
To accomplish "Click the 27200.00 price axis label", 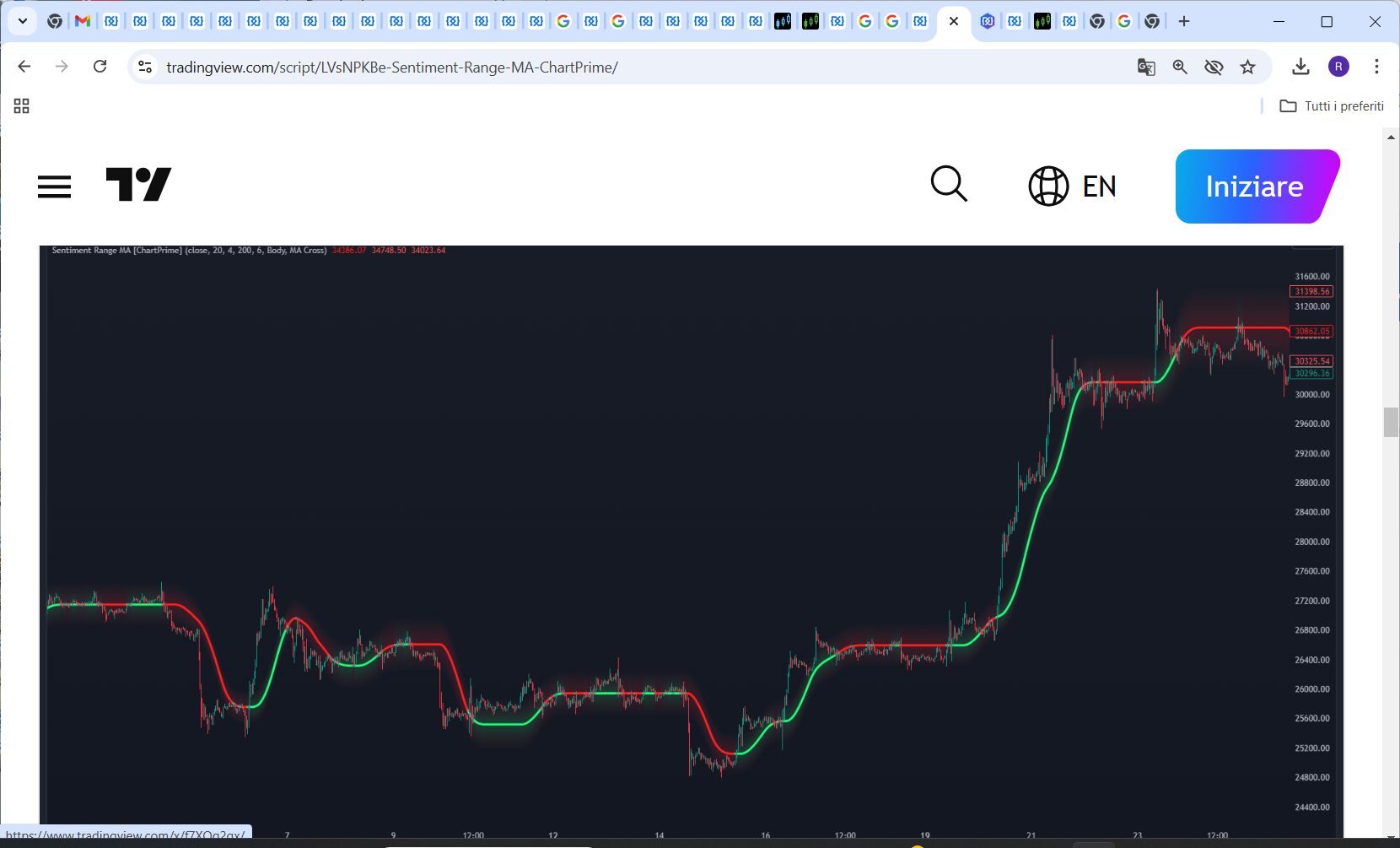I will coord(1312,601).
